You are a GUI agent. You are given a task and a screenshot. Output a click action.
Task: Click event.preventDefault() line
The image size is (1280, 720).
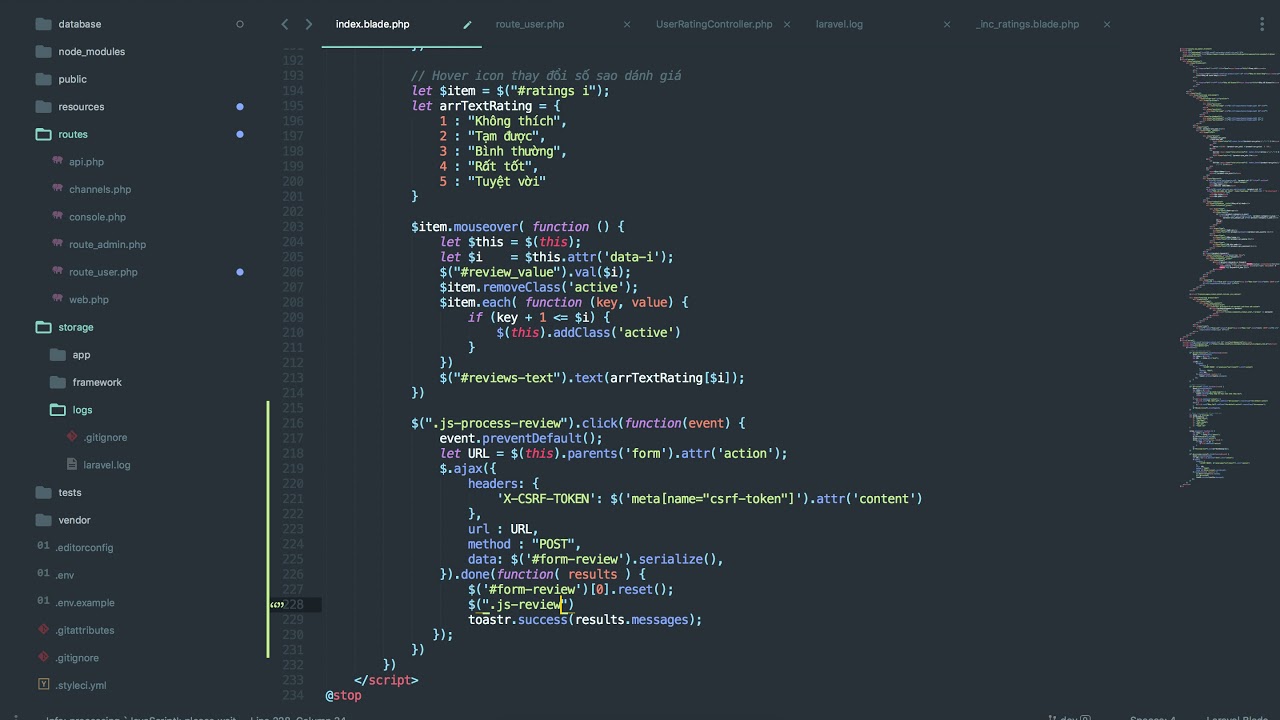(x=521, y=438)
